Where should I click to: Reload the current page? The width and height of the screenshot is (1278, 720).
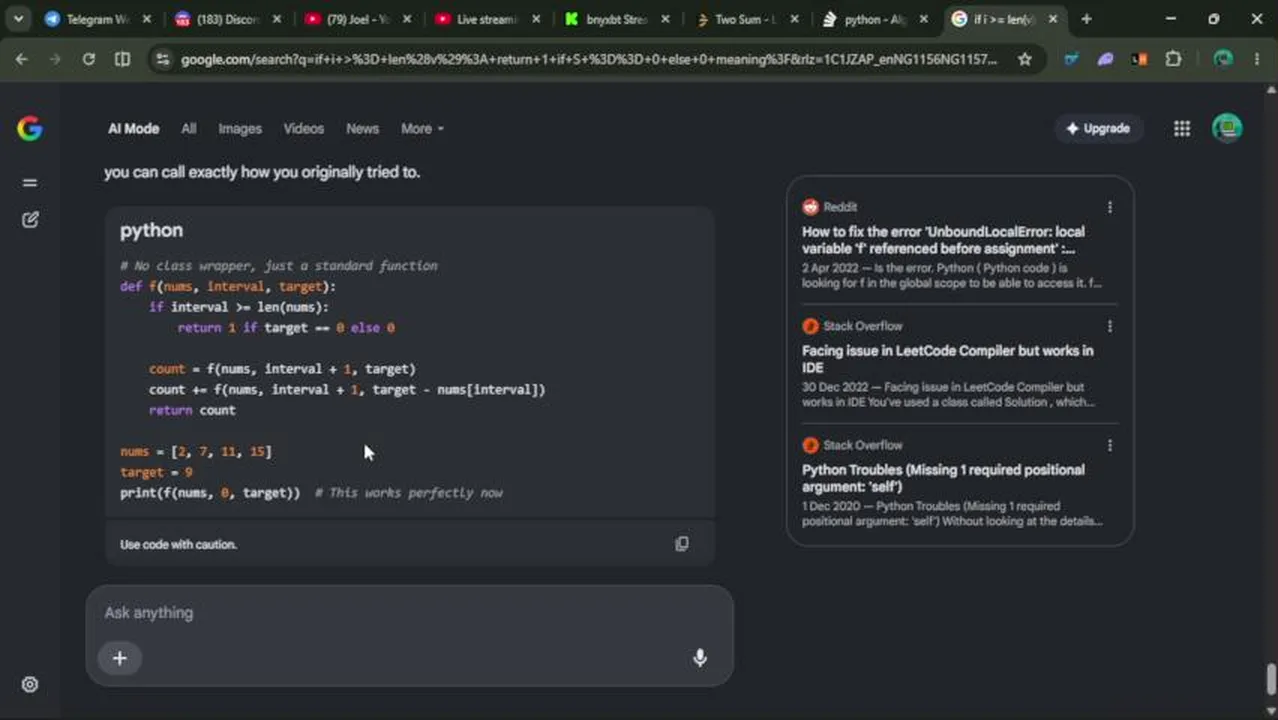click(x=88, y=59)
